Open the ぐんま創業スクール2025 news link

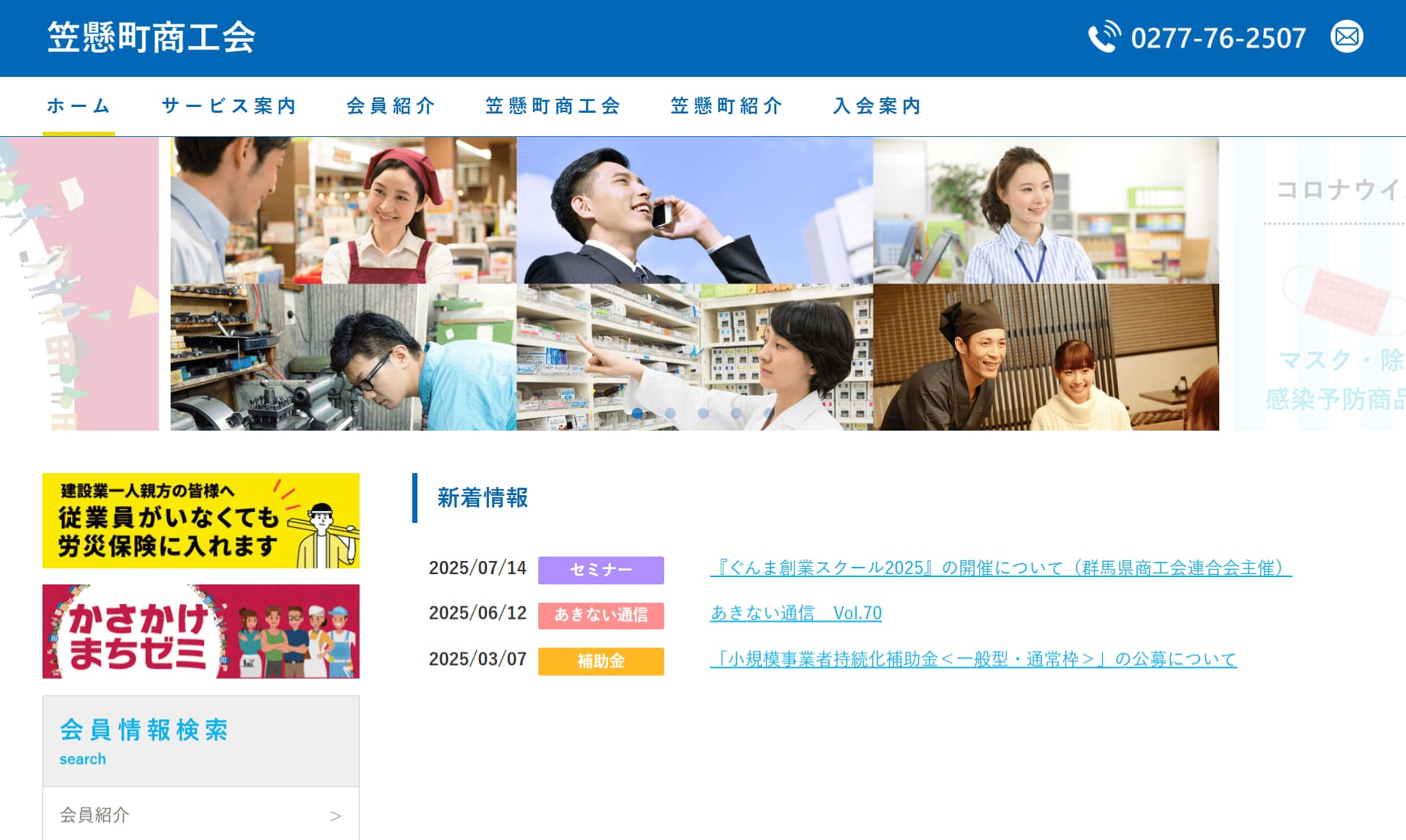point(1000,568)
